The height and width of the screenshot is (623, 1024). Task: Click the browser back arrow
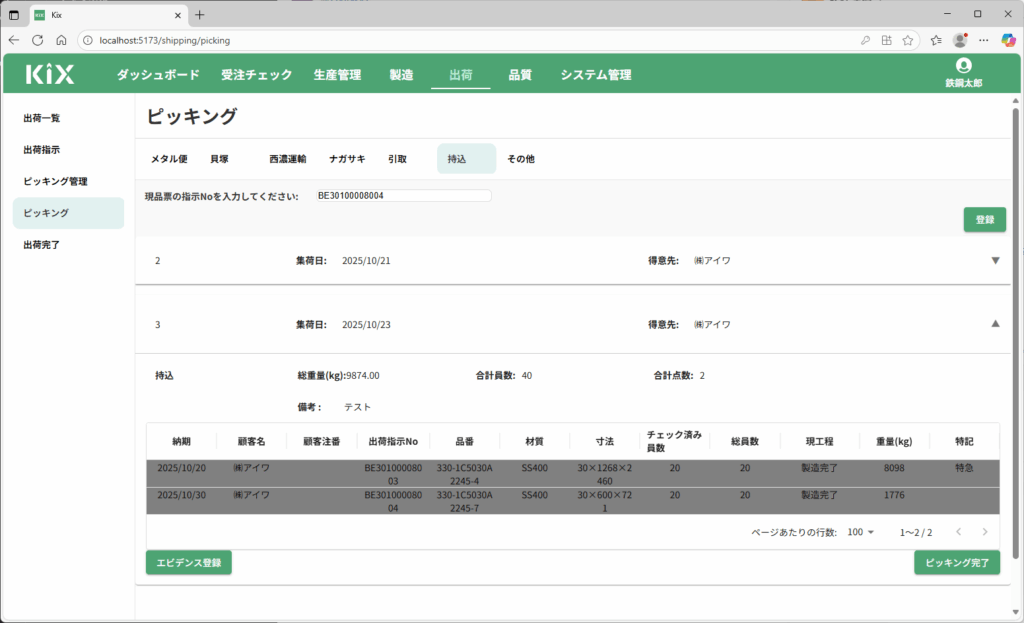14,40
